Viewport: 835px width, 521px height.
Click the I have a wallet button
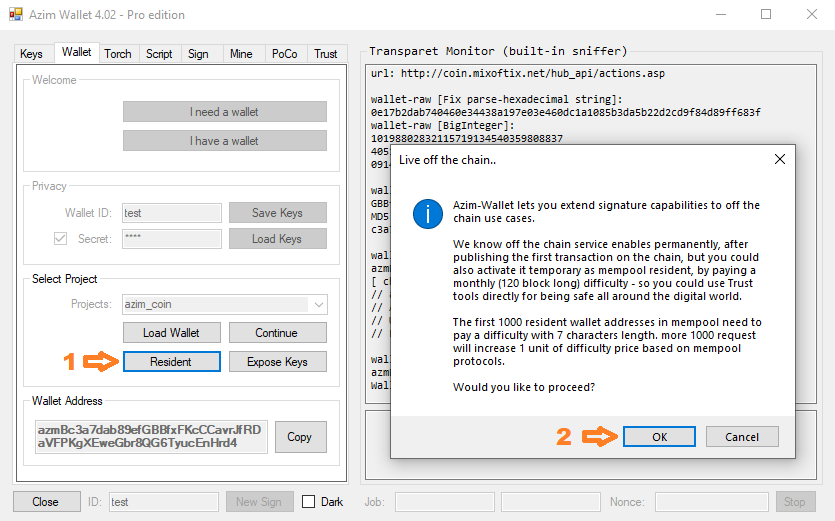(x=225, y=141)
